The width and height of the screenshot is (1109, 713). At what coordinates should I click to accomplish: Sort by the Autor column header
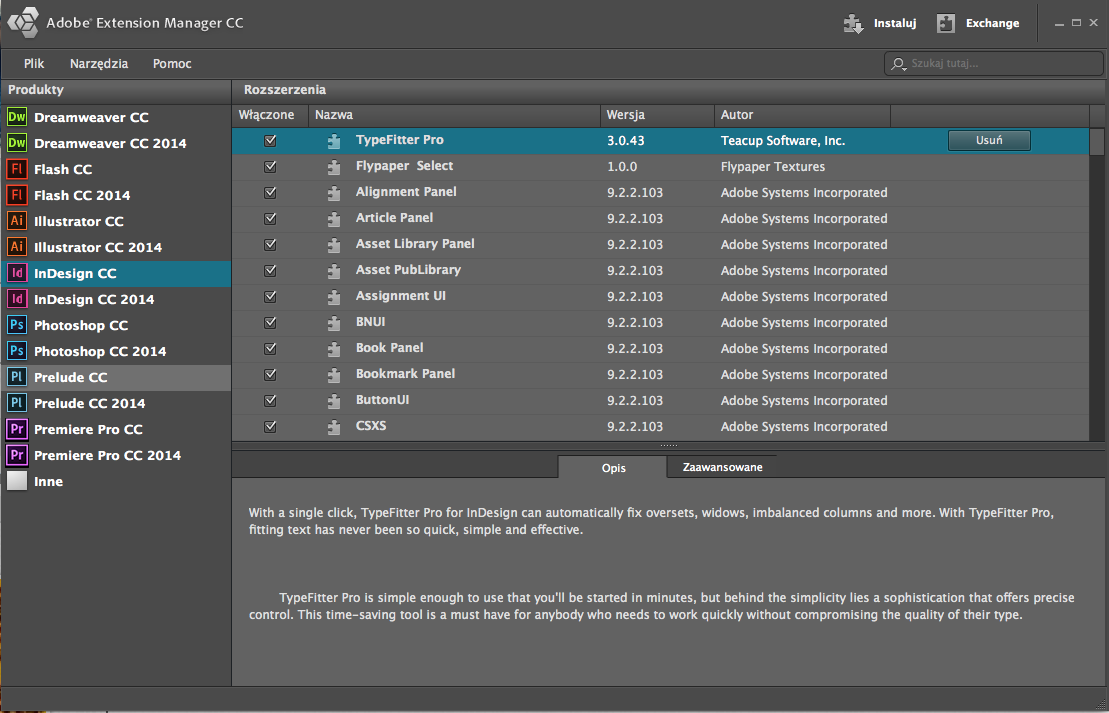[x=803, y=115]
